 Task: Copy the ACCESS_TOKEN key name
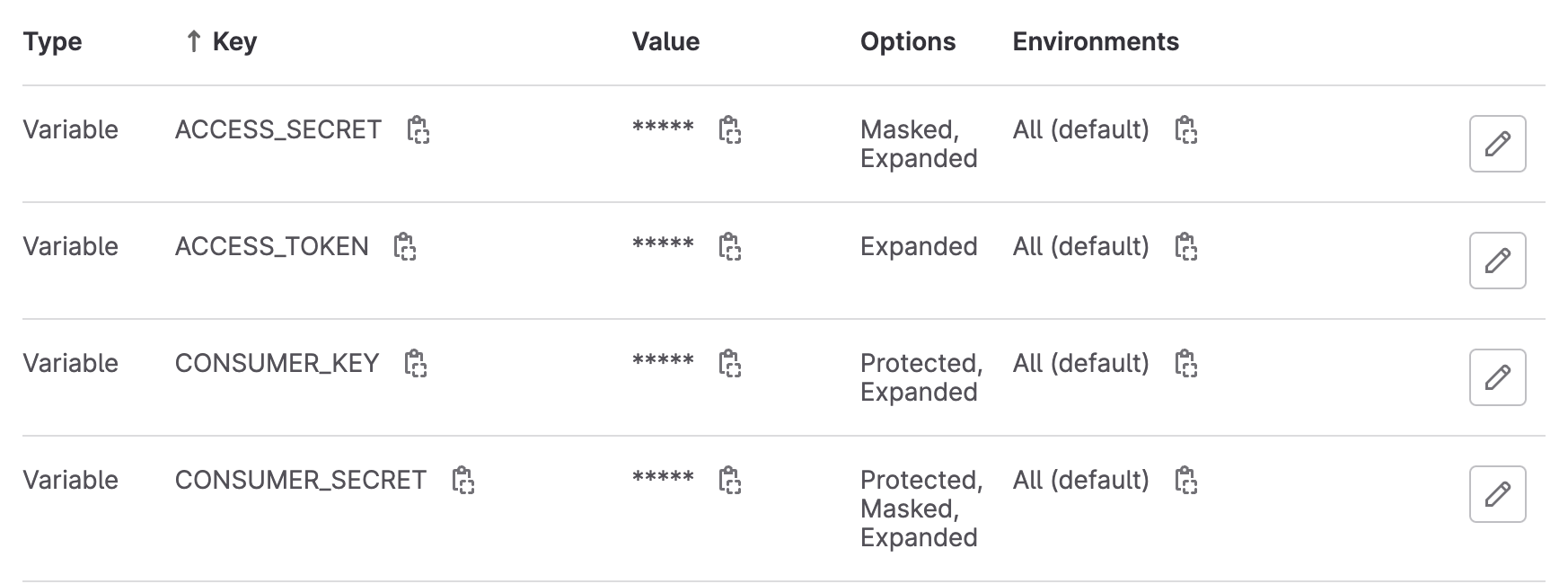pos(405,247)
